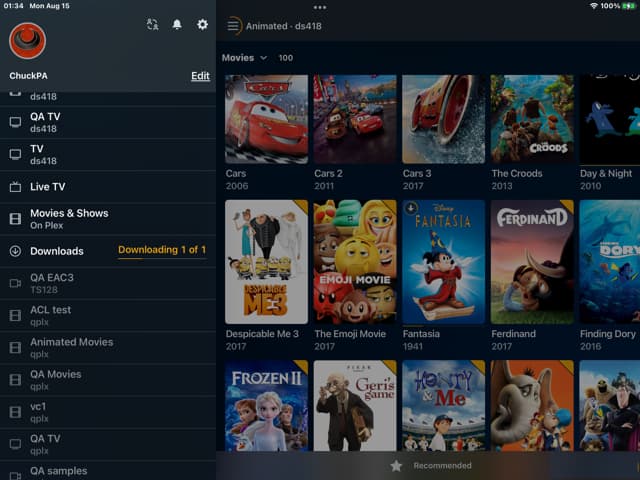The image size is (640, 480).
Task: Click the TV icon beside QA TV ds418
Action: [x=15, y=122]
